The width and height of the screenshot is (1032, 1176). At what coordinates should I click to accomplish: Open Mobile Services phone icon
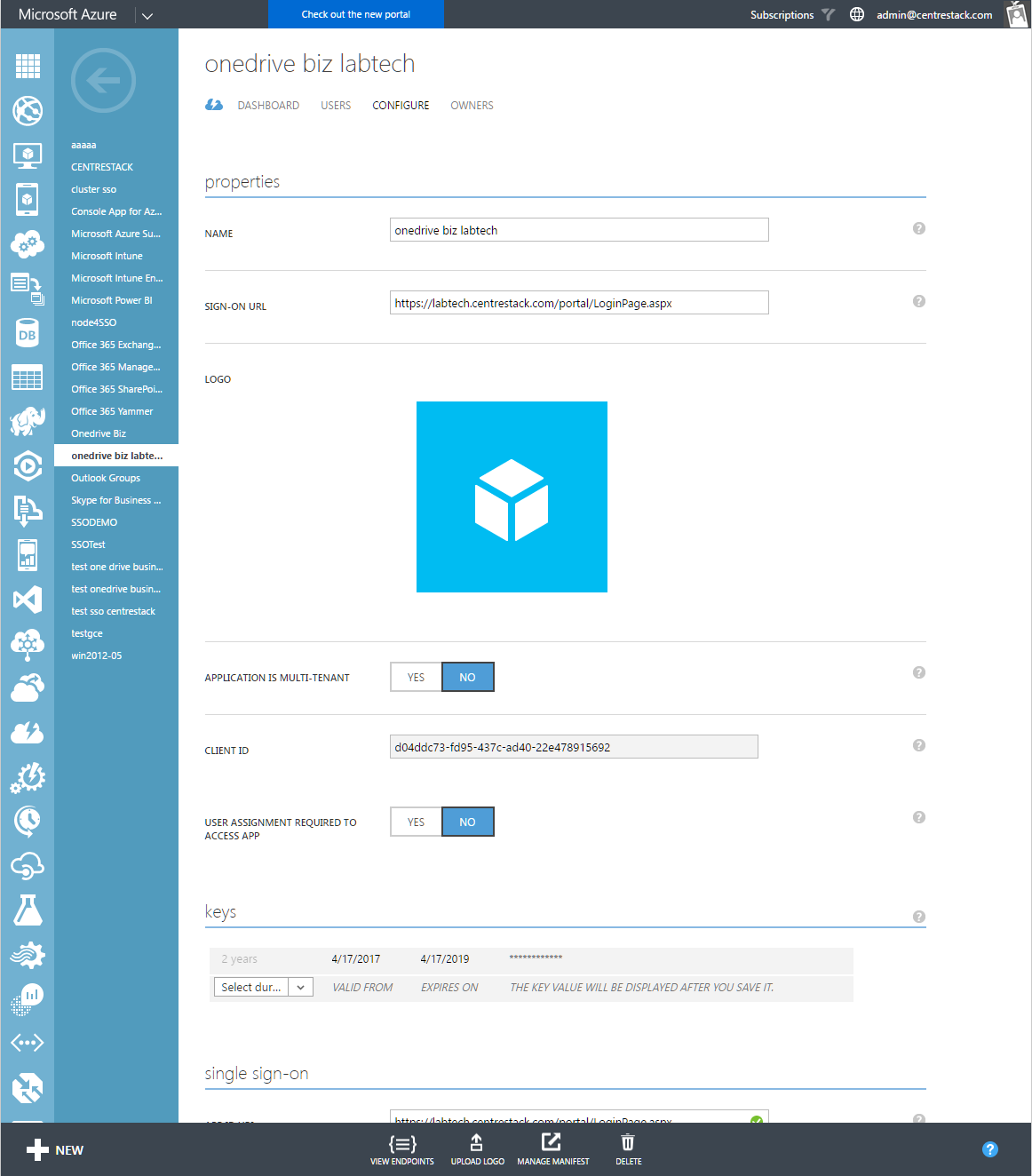[x=28, y=199]
